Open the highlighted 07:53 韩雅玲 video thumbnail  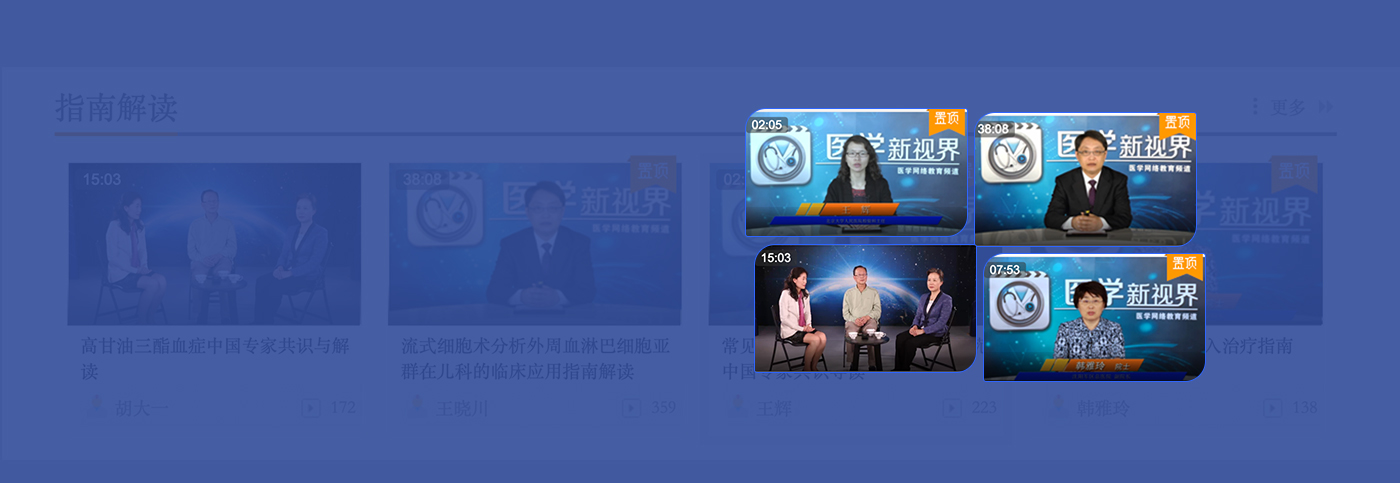coord(1094,317)
